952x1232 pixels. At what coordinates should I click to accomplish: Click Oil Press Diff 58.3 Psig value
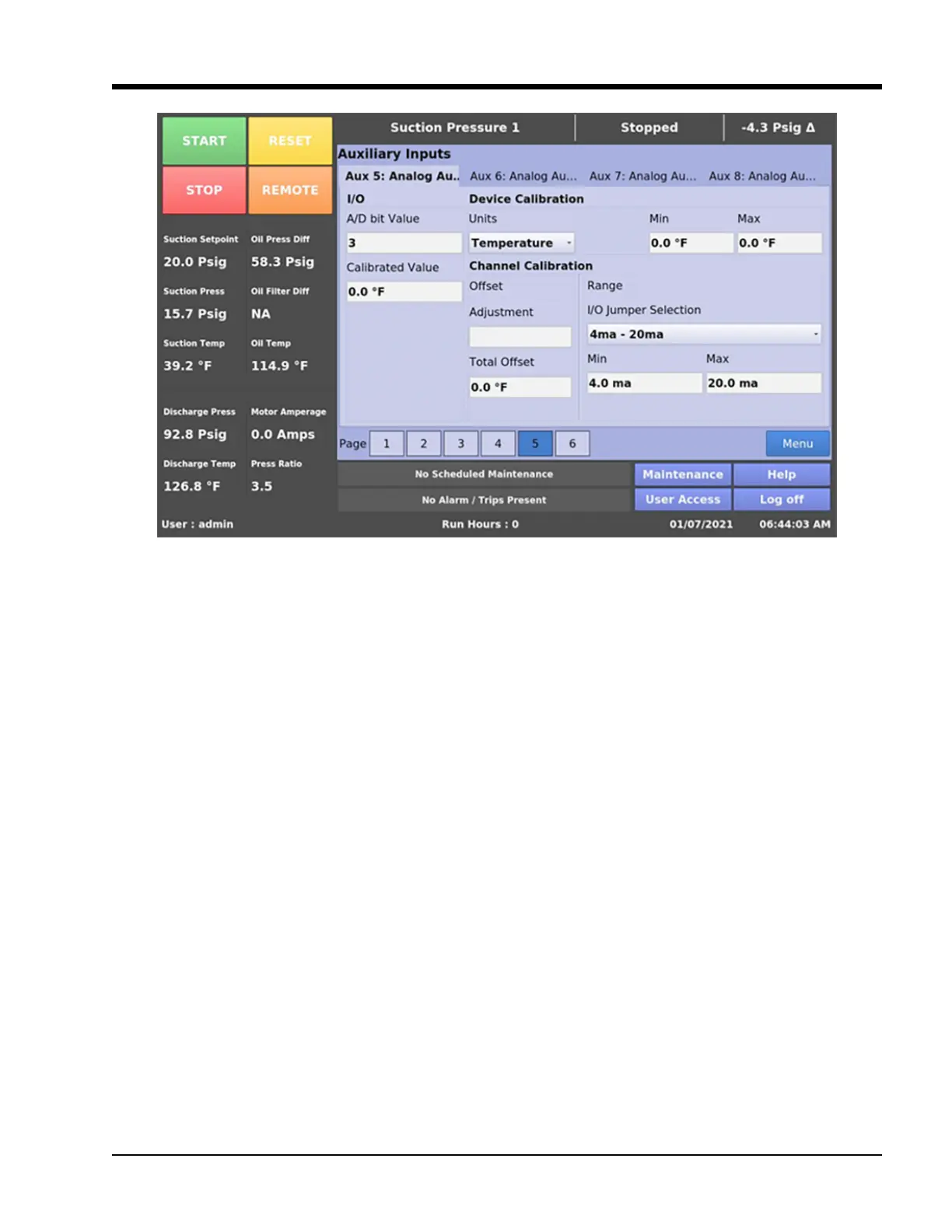pos(282,262)
